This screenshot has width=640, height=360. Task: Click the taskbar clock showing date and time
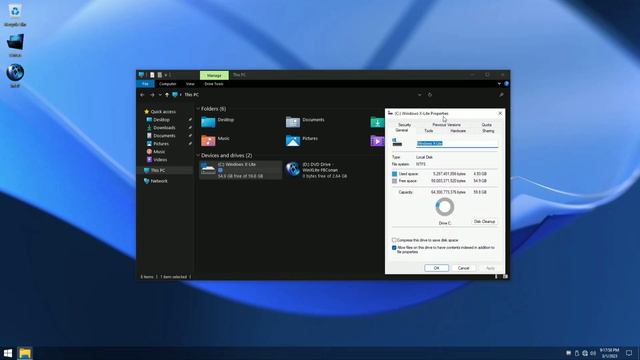coord(609,353)
